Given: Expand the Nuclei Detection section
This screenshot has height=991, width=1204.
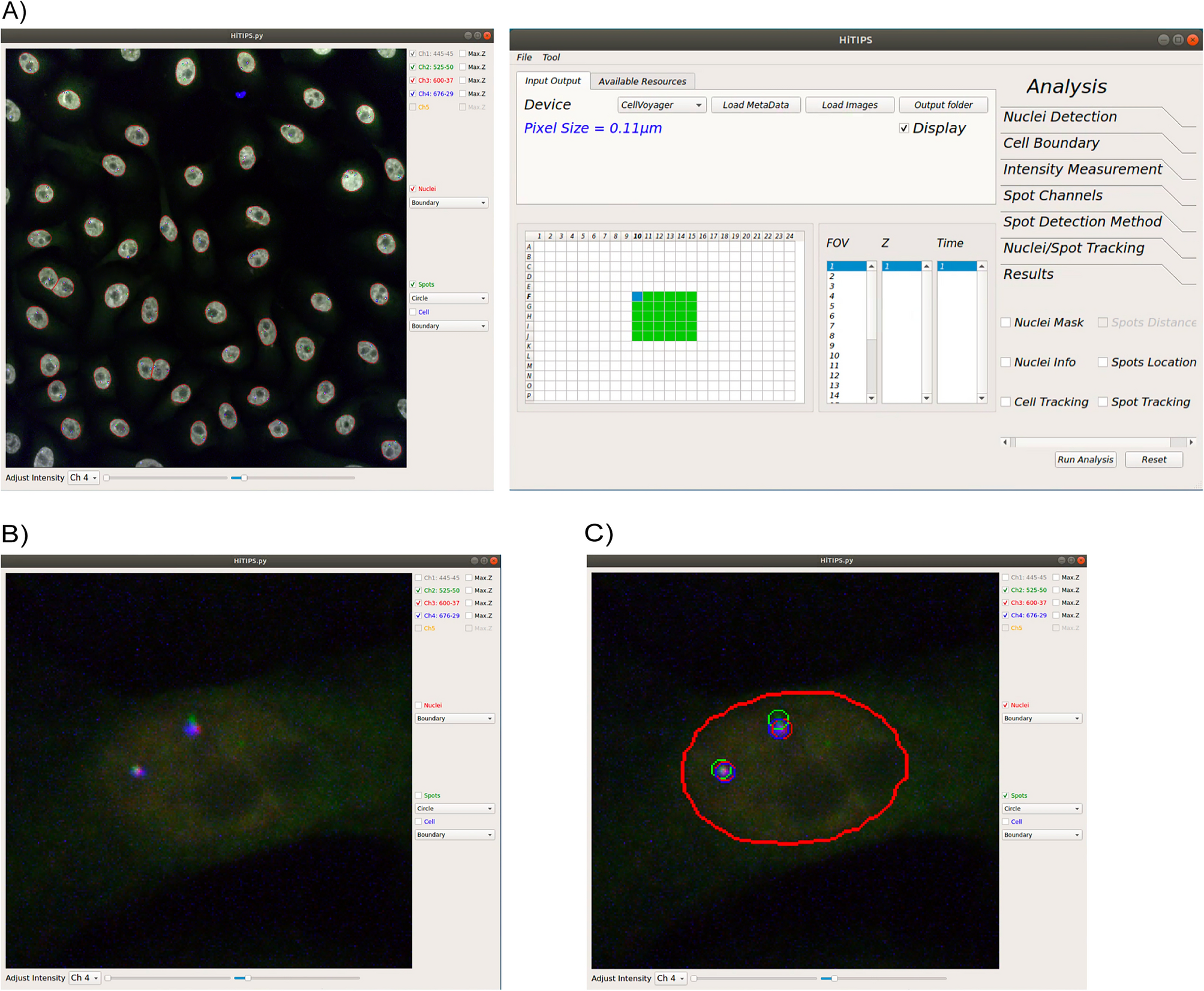Looking at the screenshot, I should (1059, 117).
